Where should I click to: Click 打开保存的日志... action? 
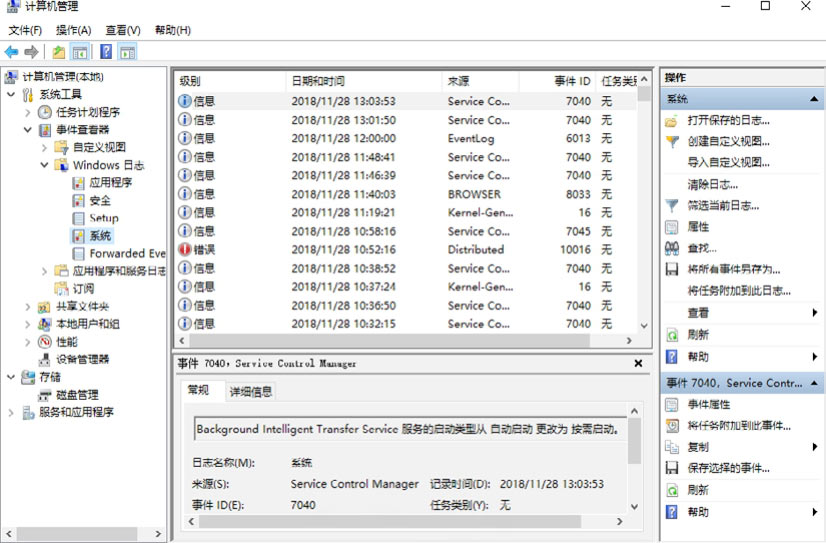pos(728,120)
